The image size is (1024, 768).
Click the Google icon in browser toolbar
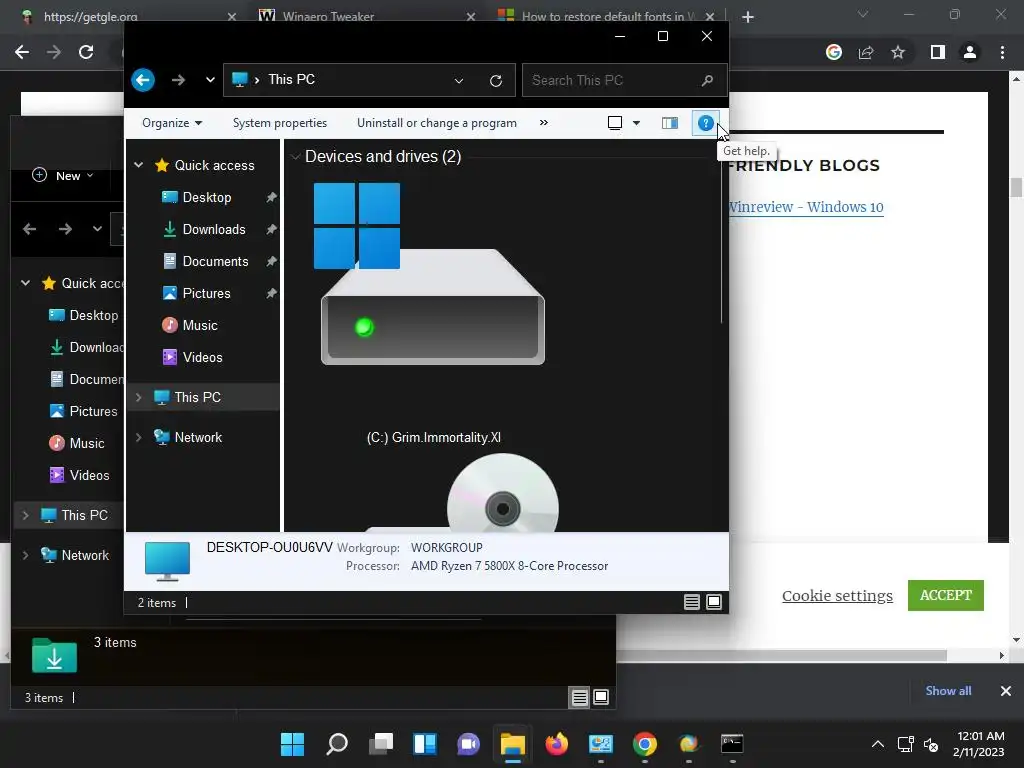pos(834,52)
